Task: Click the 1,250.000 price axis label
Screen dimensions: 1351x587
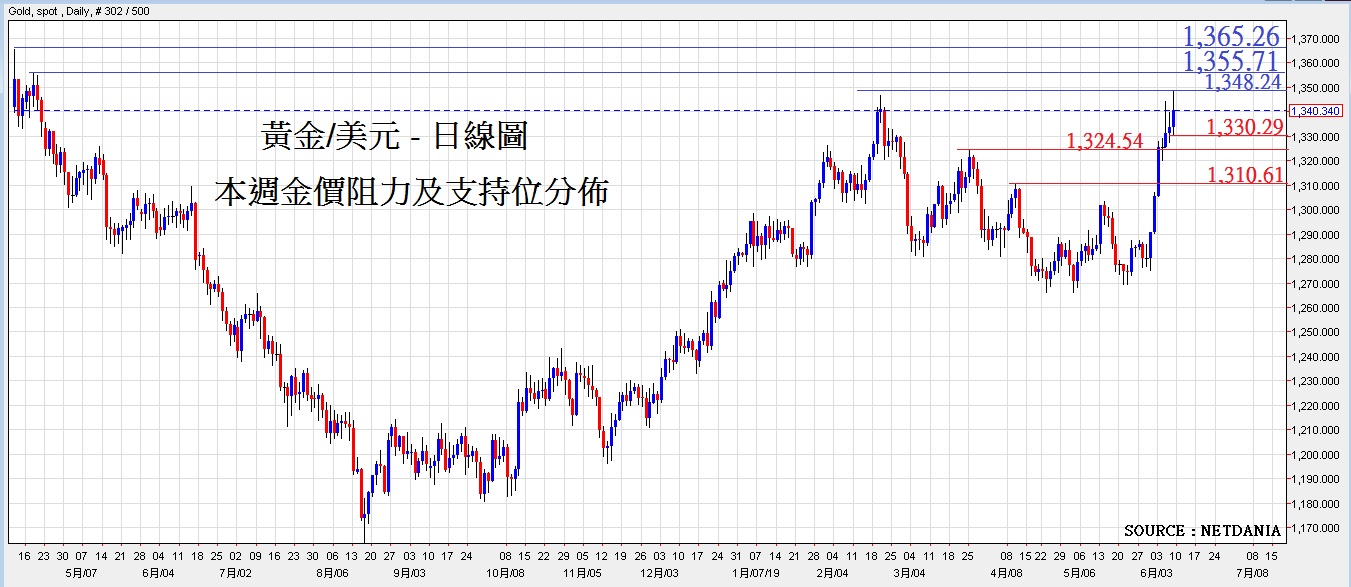Action: coord(1315,333)
